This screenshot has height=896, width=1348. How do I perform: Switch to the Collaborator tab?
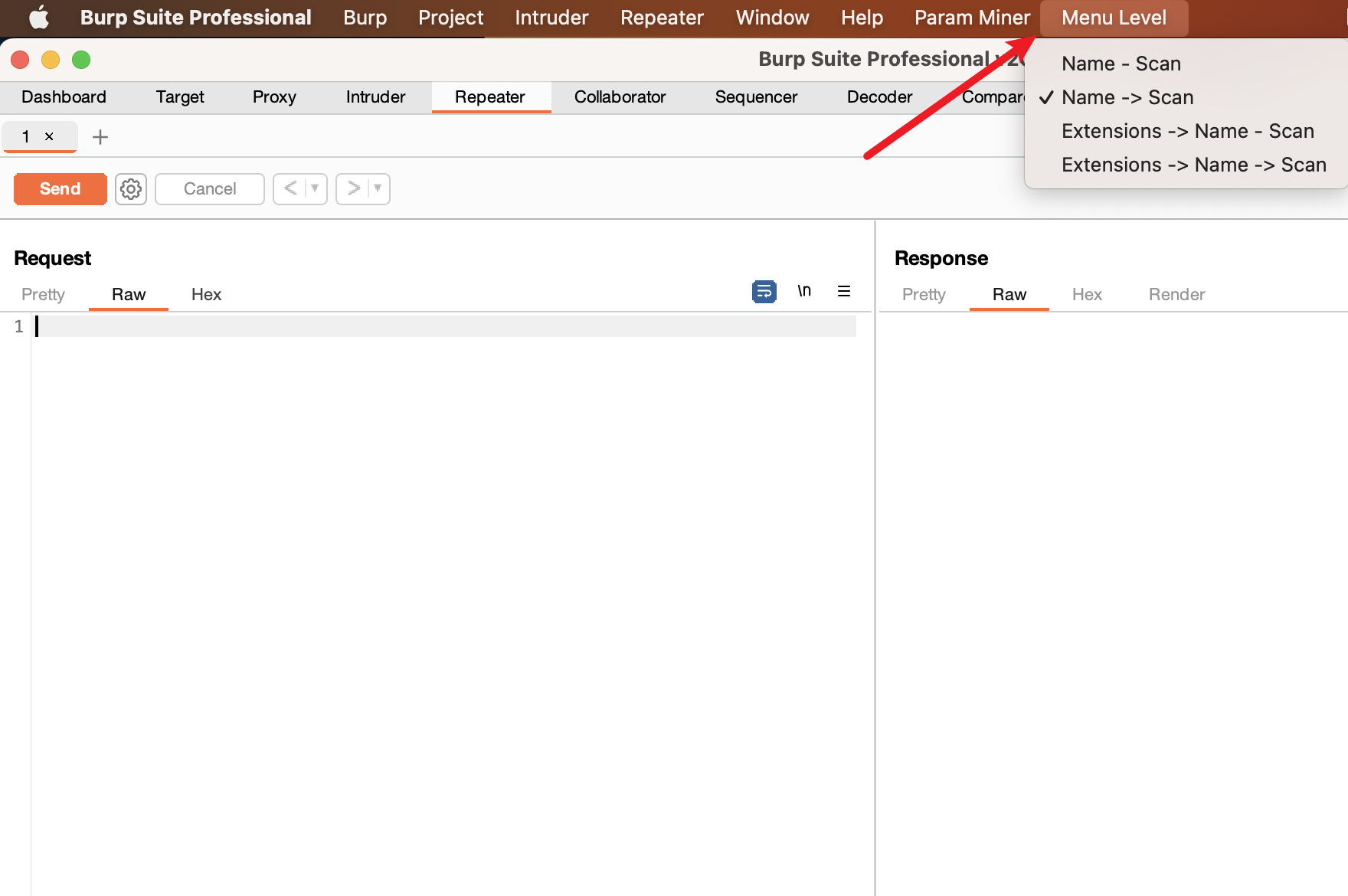coord(620,97)
